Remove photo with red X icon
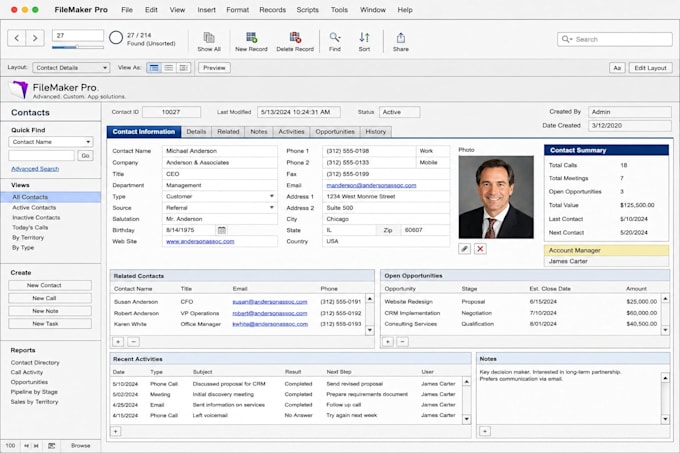This screenshot has height=453, width=680. coord(480,249)
